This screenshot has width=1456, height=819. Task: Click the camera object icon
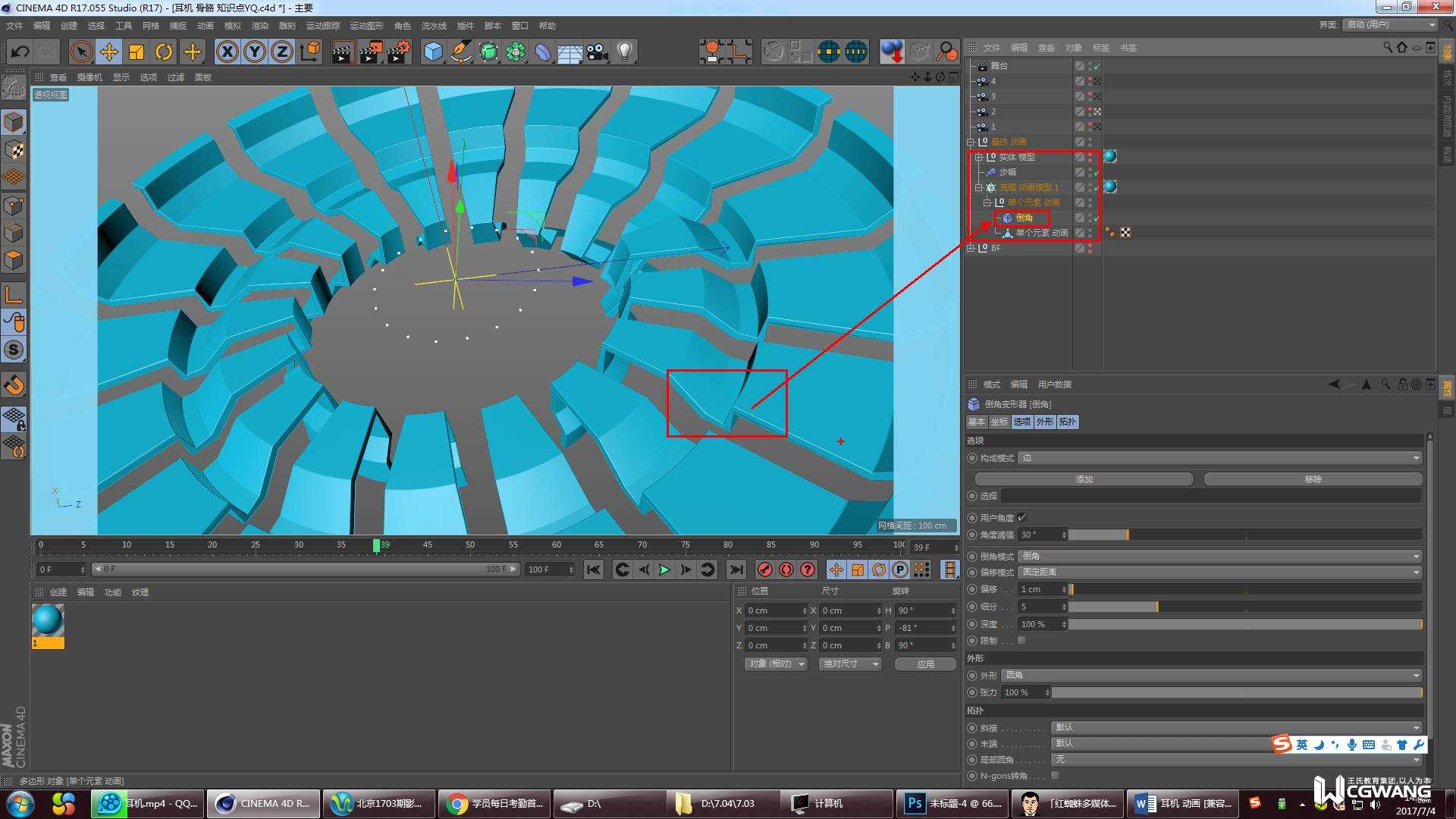point(597,52)
